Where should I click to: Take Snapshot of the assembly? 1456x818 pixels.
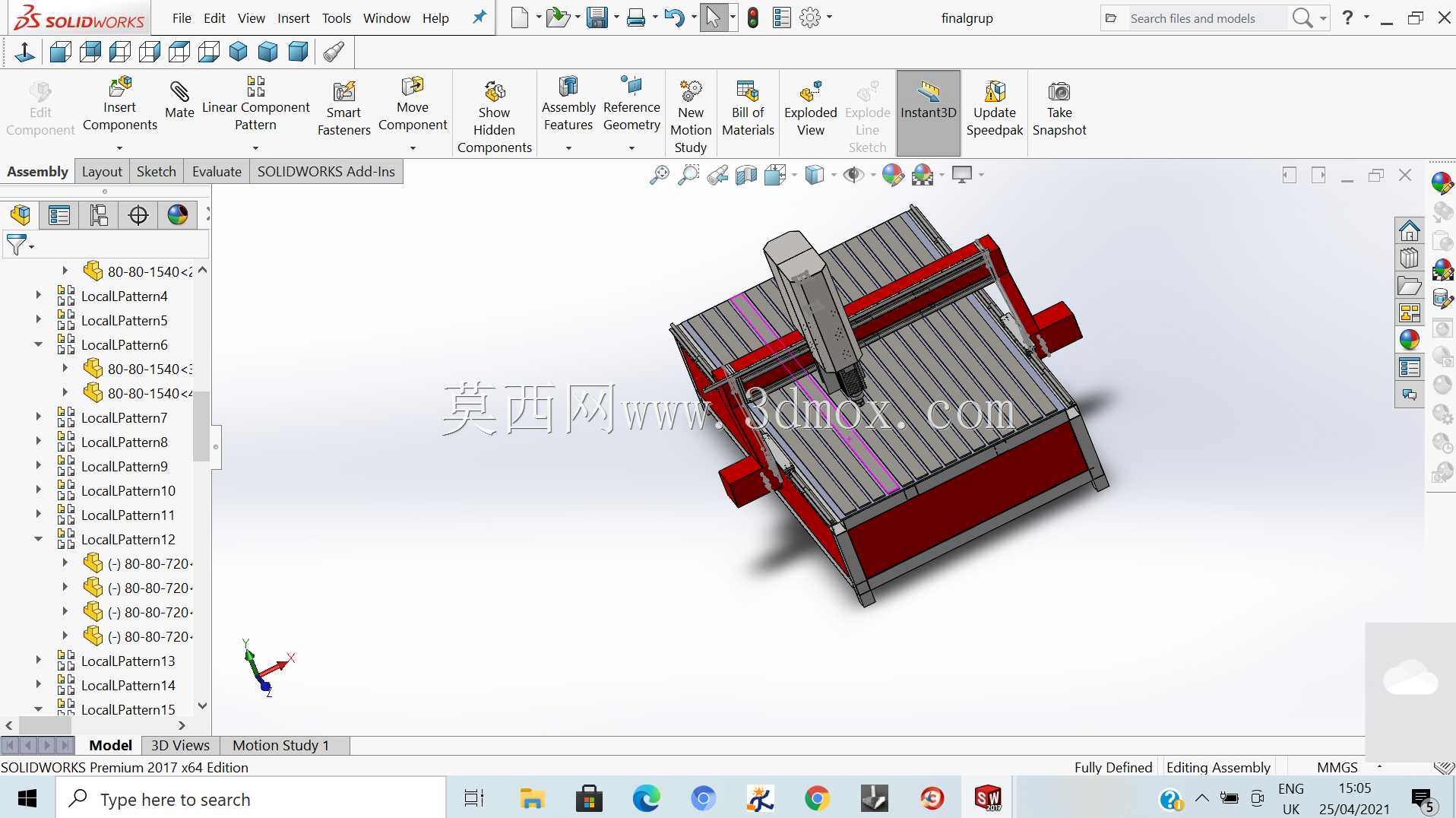(x=1059, y=109)
